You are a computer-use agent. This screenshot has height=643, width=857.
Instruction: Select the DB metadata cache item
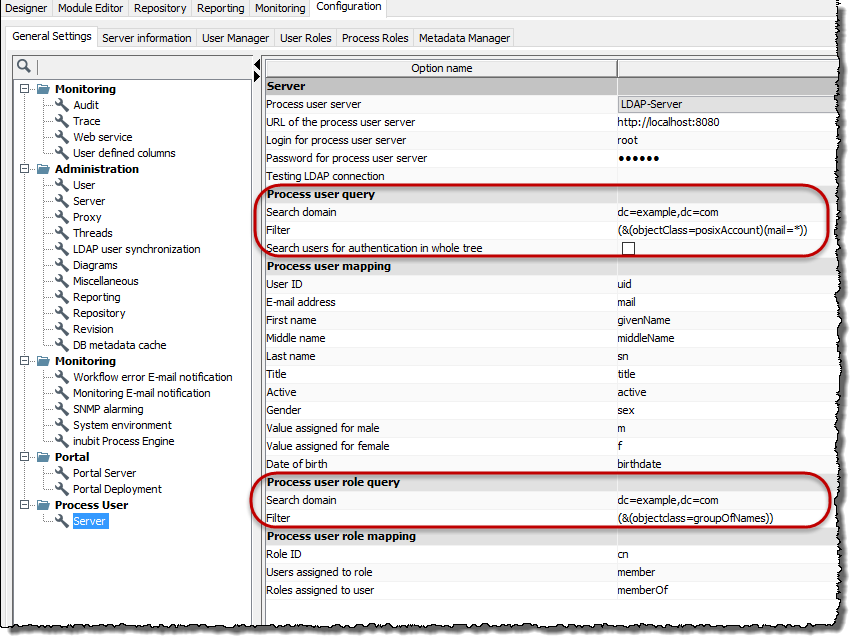[119, 345]
